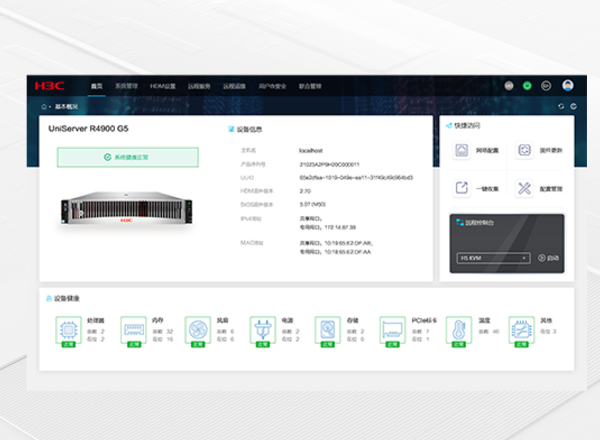Open the 风扇 fan health icon
This screenshot has height=440, width=600.
tap(198, 331)
